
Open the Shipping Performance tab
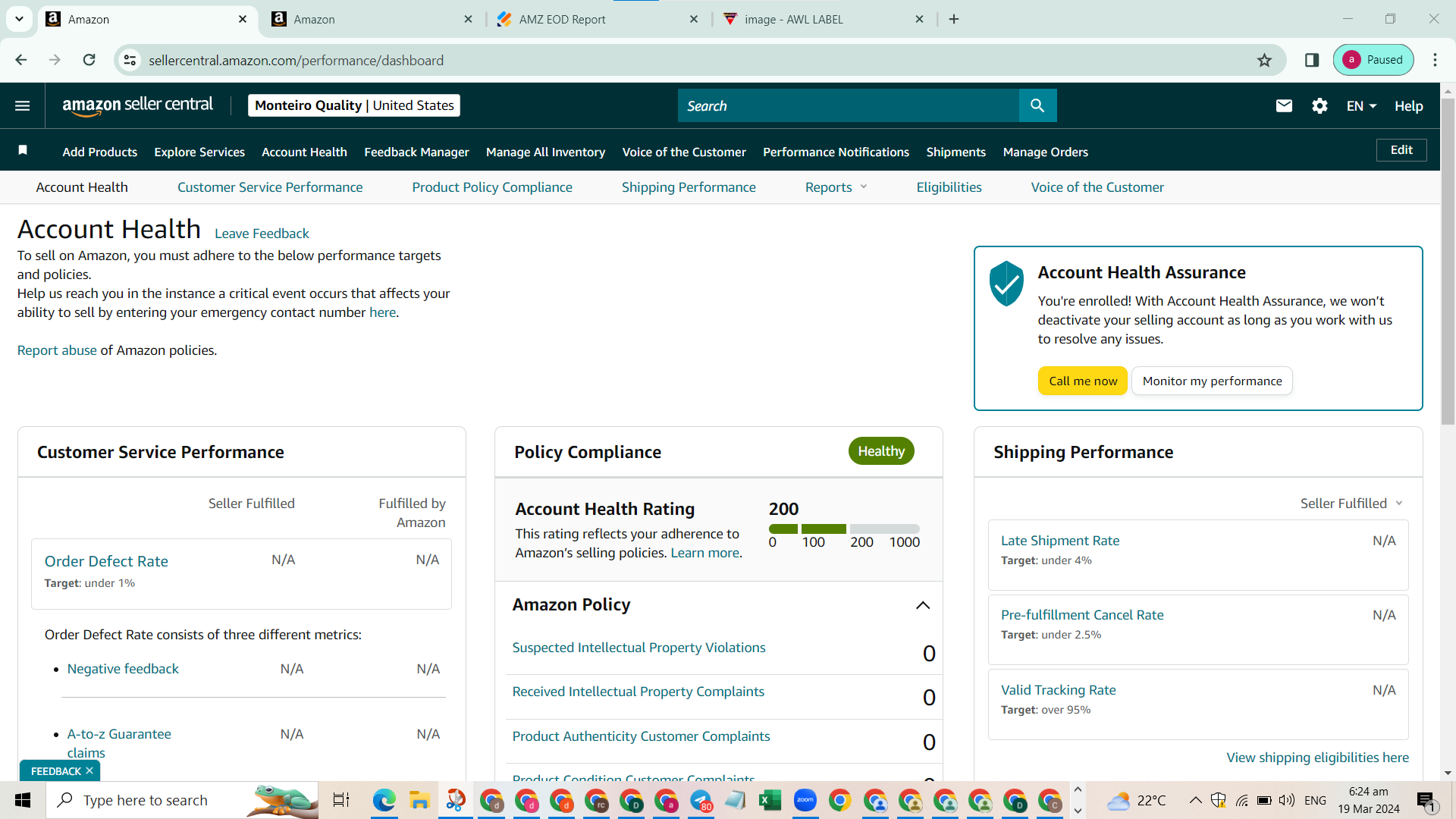[689, 187]
